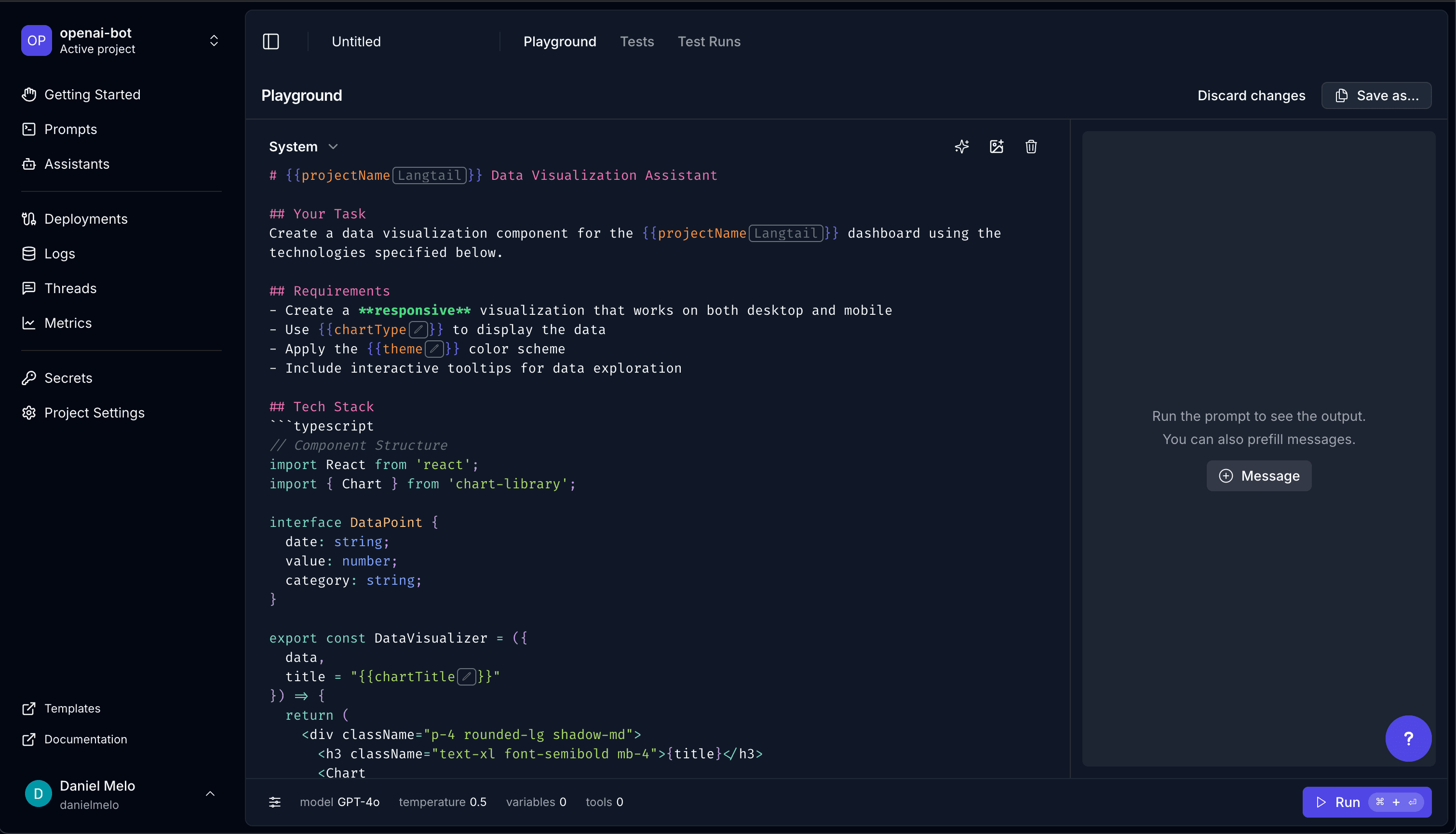Click the Untitled prompt name field
Viewport: 1456px width, 834px height.
point(356,42)
